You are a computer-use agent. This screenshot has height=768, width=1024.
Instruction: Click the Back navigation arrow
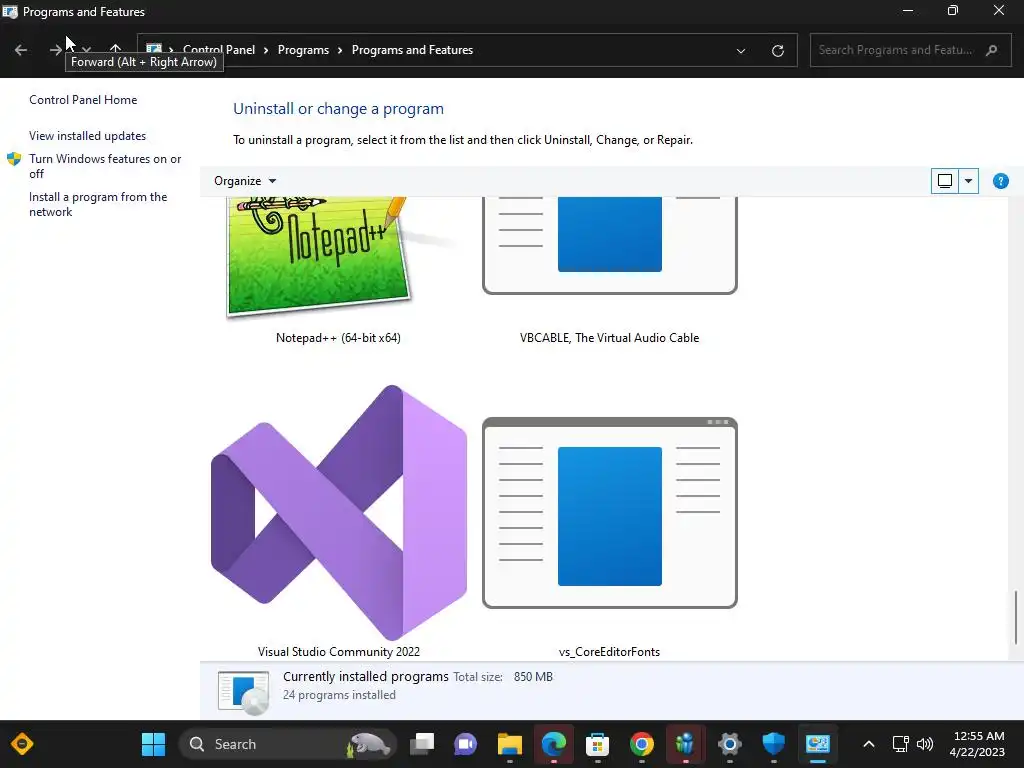(x=21, y=50)
